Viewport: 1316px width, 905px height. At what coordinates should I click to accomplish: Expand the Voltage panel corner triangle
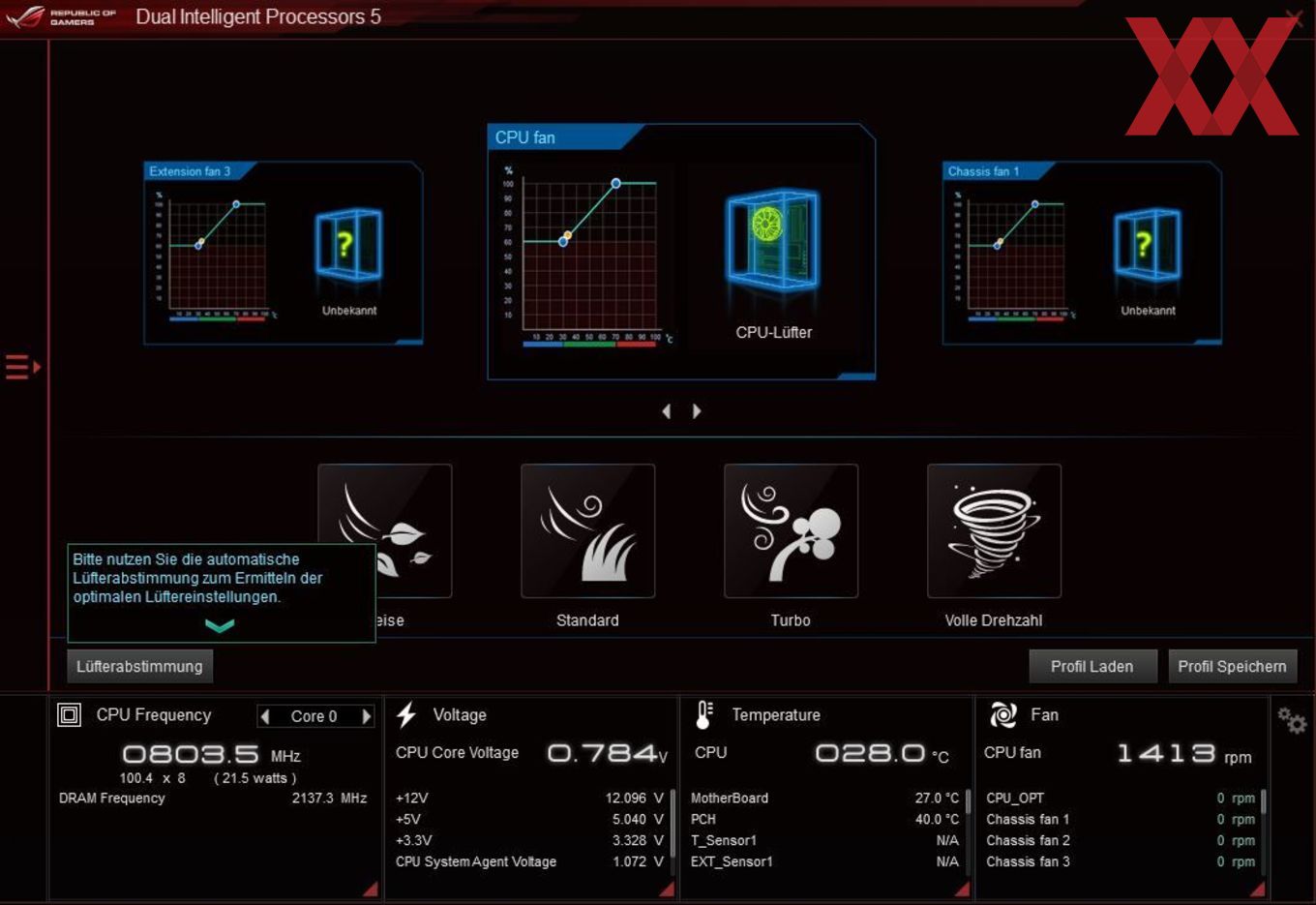tap(666, 889)
